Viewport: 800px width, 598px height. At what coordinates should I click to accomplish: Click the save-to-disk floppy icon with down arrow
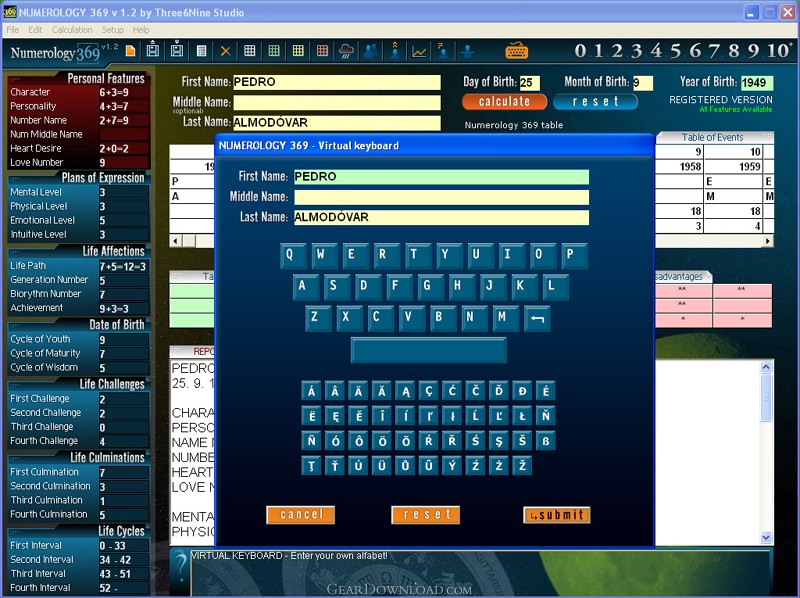coord(177,49)
